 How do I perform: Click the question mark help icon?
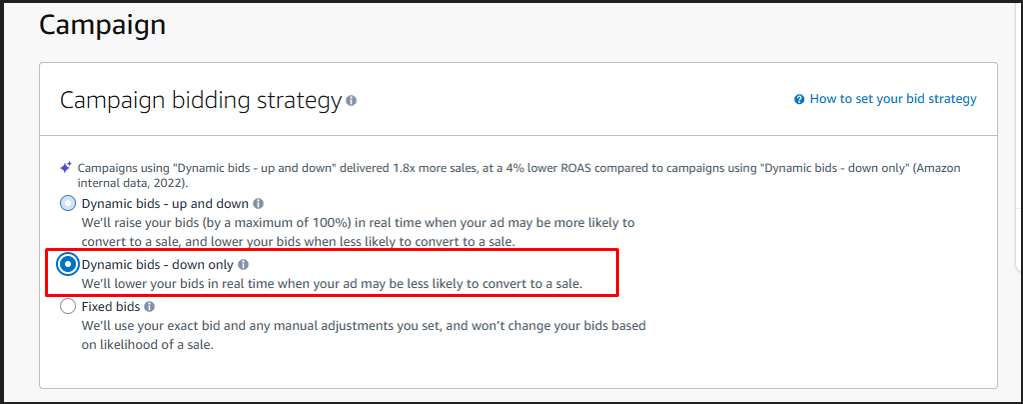click(799, 99)
